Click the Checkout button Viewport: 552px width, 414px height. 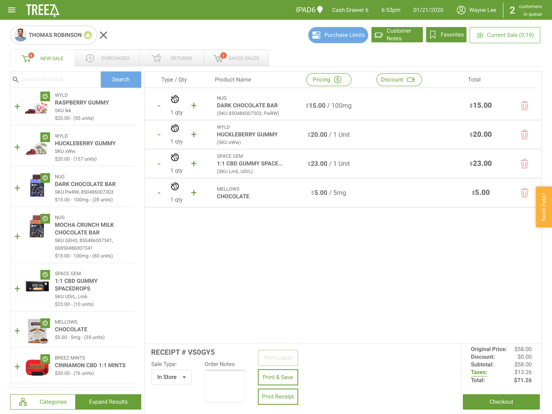501,402
